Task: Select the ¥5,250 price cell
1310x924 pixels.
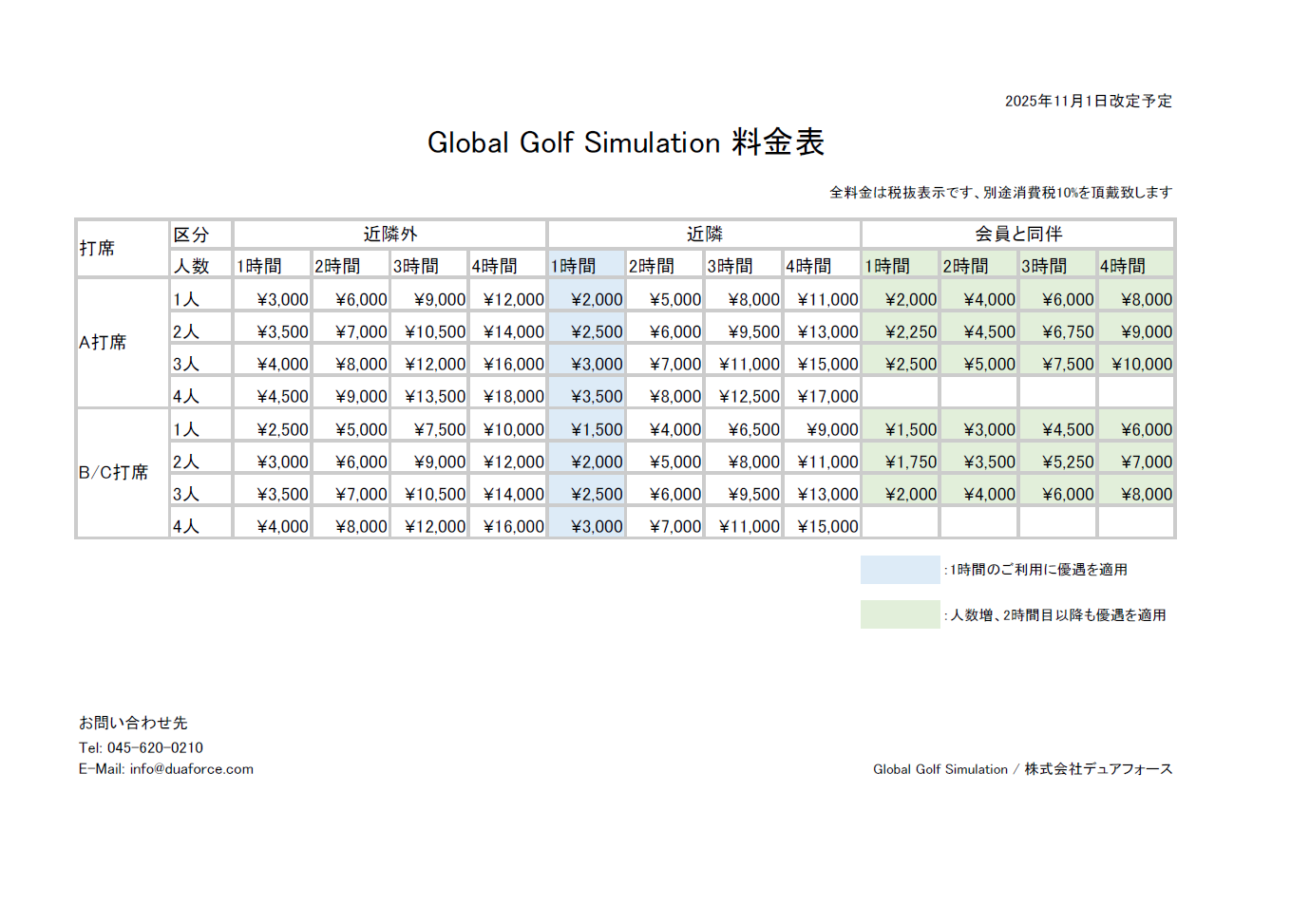Action: click(1067, 462)
